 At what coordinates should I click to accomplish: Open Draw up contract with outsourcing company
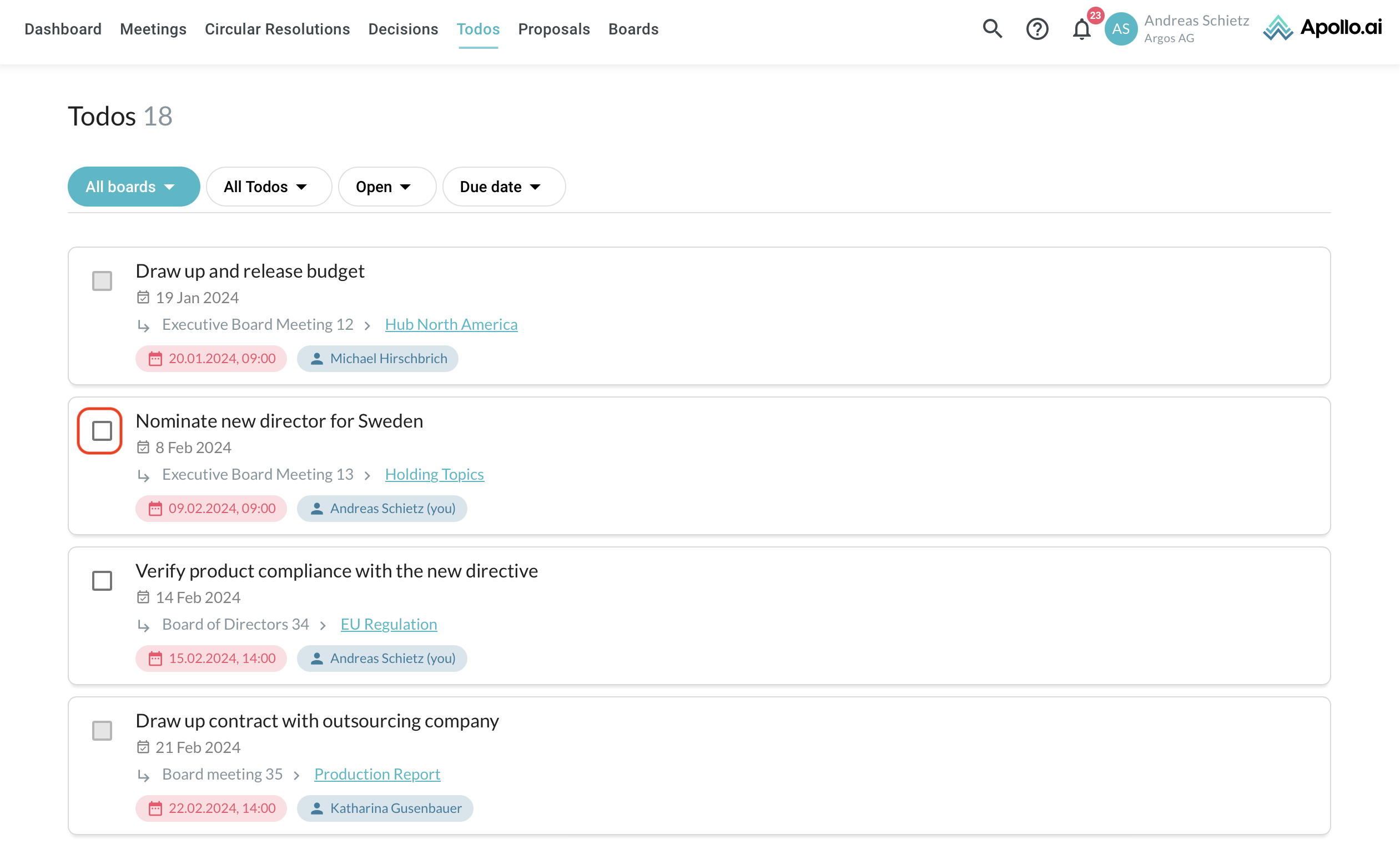click(316, 720)
